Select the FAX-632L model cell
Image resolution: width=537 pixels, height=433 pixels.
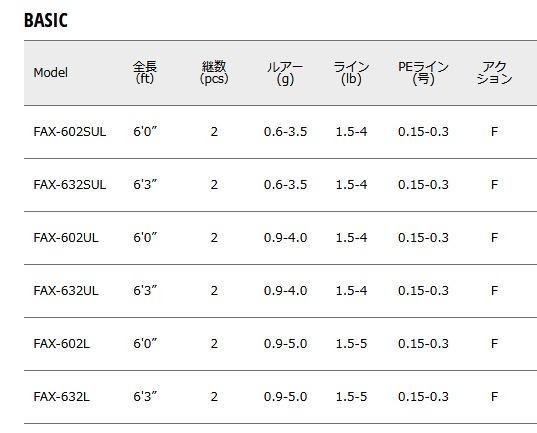(x=62, y=397)
